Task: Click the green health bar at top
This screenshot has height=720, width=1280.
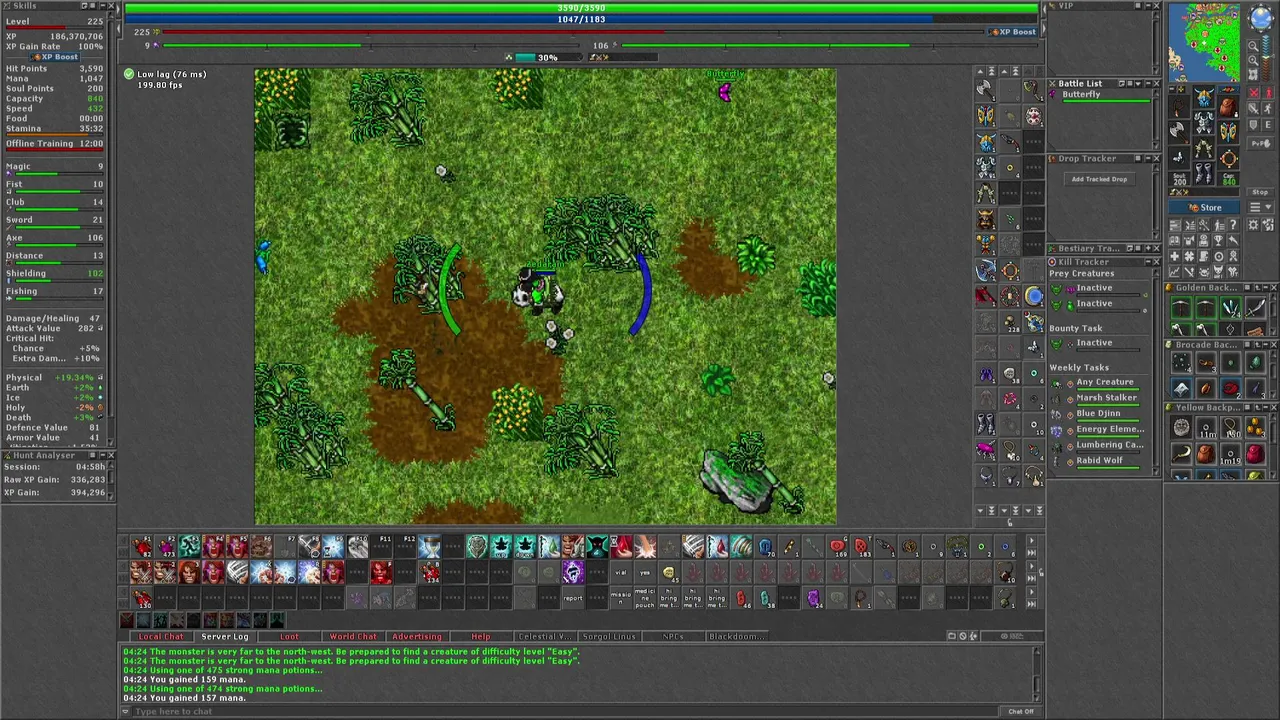Action: [580, 7]
